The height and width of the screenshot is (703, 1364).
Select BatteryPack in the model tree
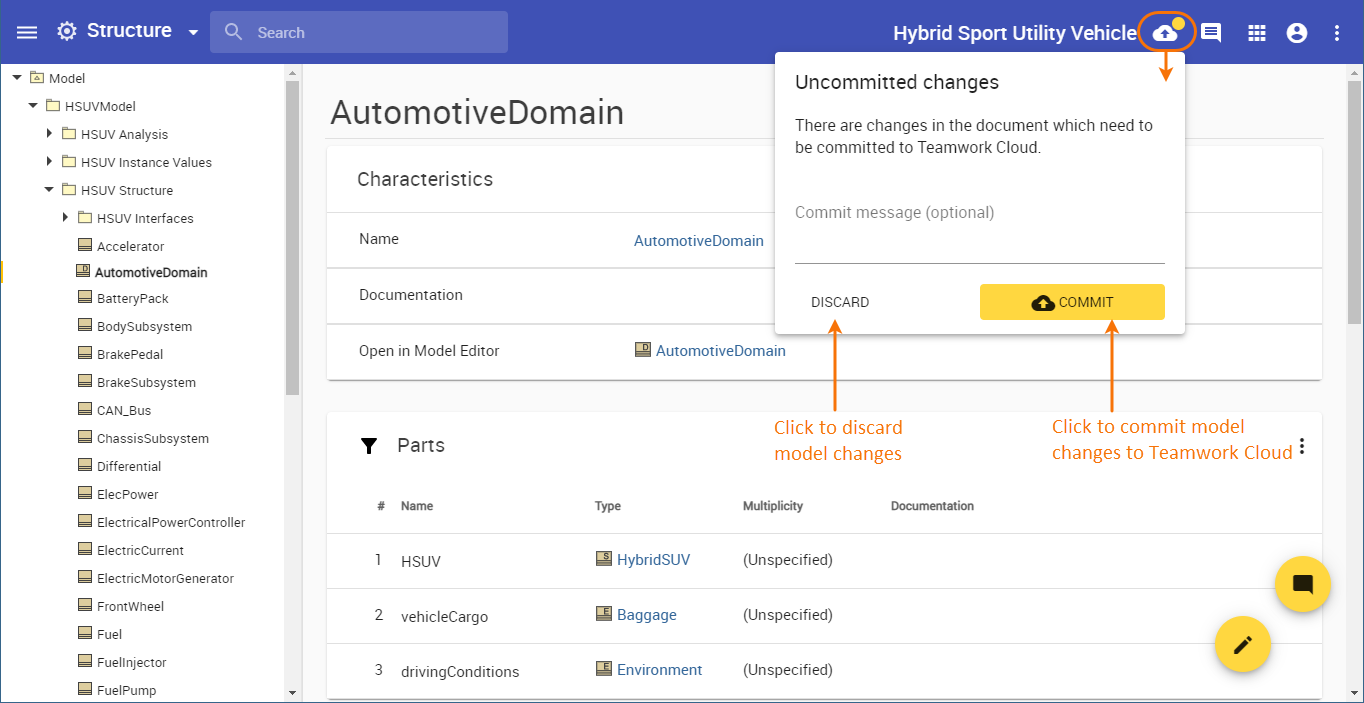[x=132, y=298]
